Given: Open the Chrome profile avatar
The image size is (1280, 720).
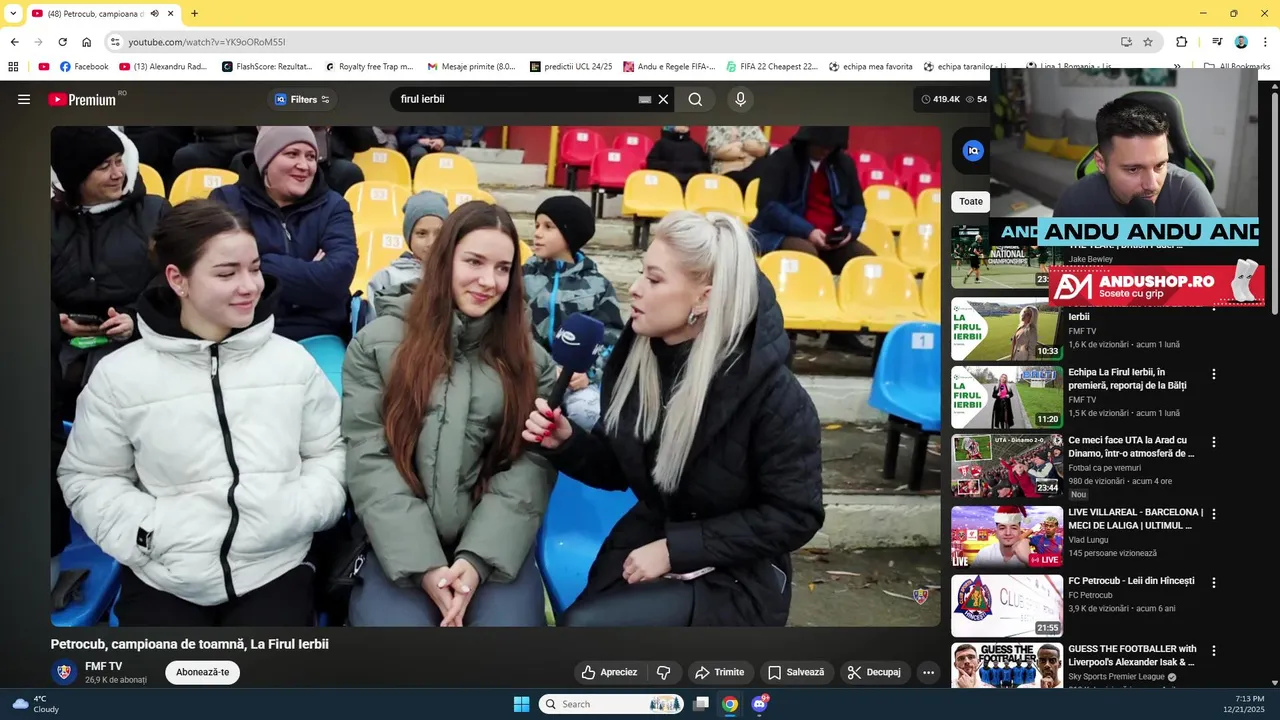Looking at the screenshot, I should click(x=1241, y=42).
